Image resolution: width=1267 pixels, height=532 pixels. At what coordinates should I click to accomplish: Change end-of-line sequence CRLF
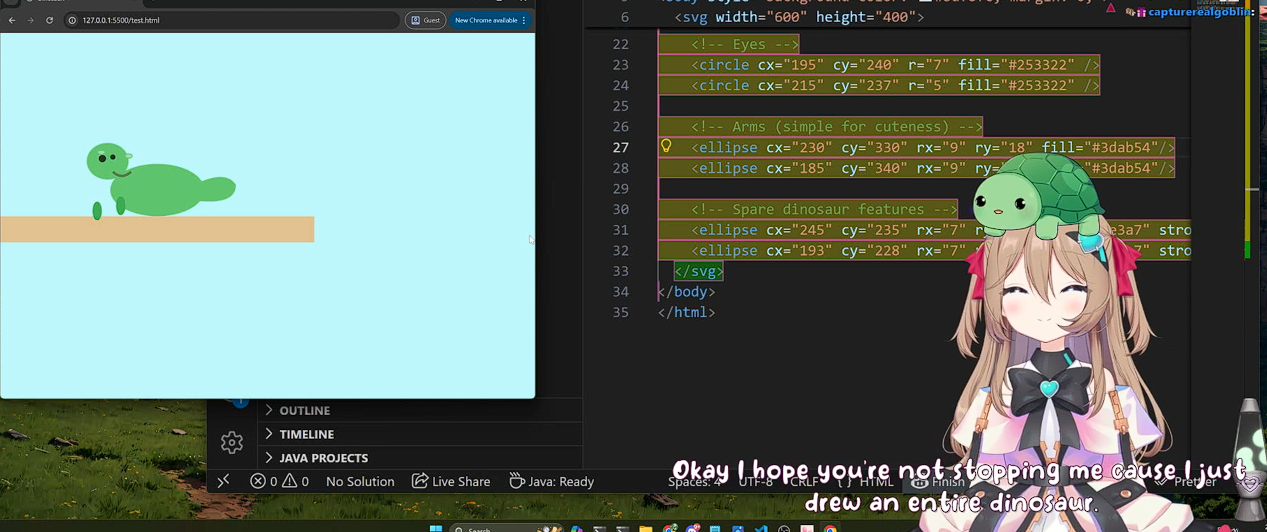point(804,481)
